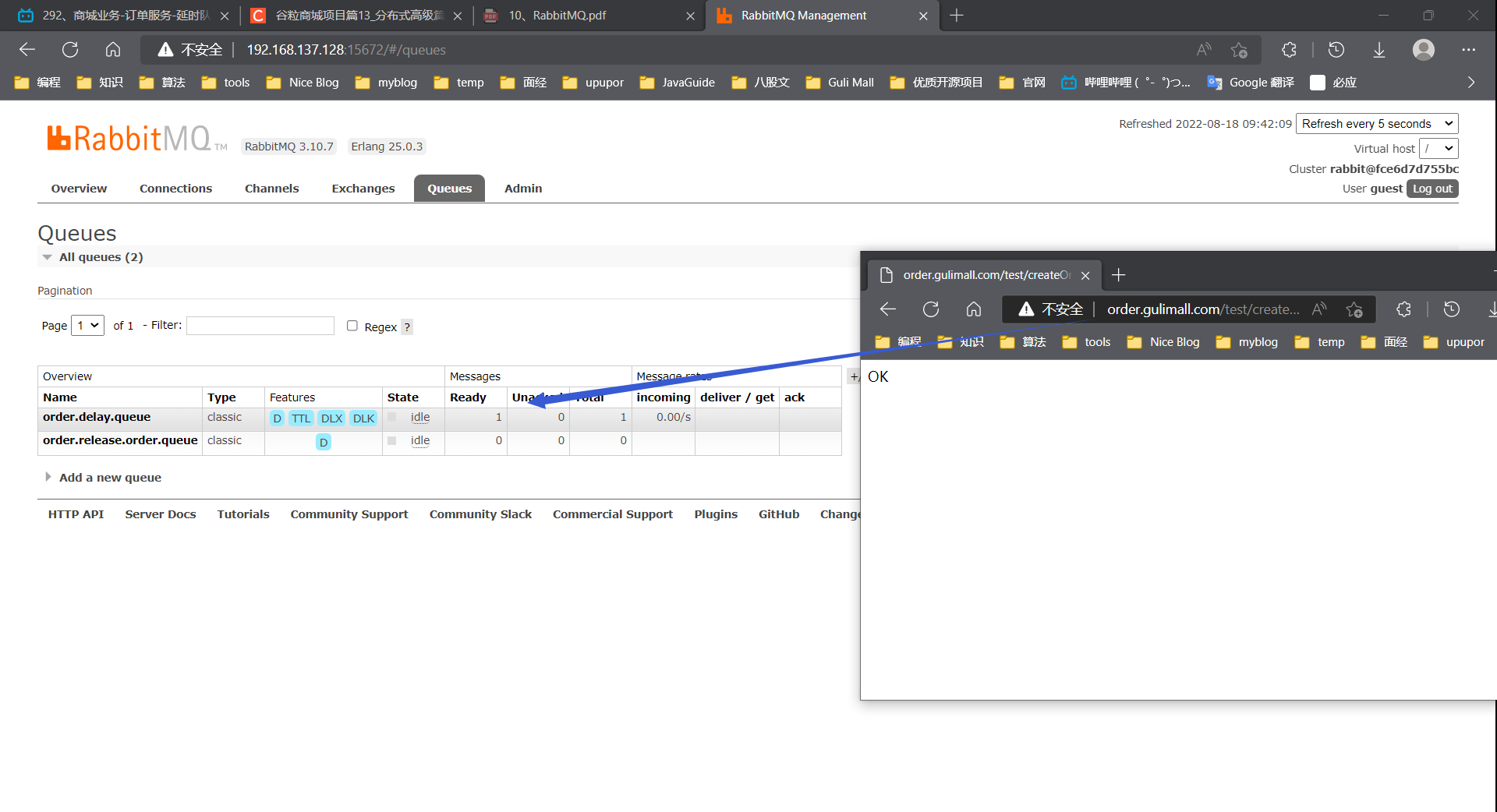Click the main browser address bar URL

pyautogui.click(x=346, y=50)
